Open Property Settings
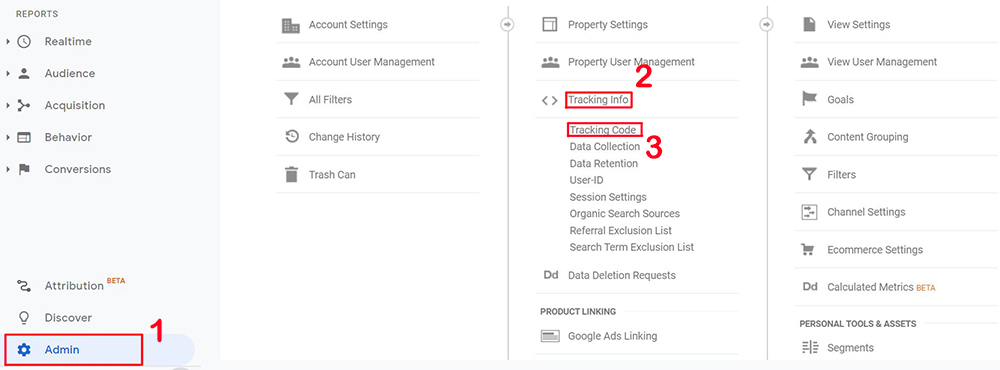The height and width of the screenshot is (370, 1000). click(608, 25)
